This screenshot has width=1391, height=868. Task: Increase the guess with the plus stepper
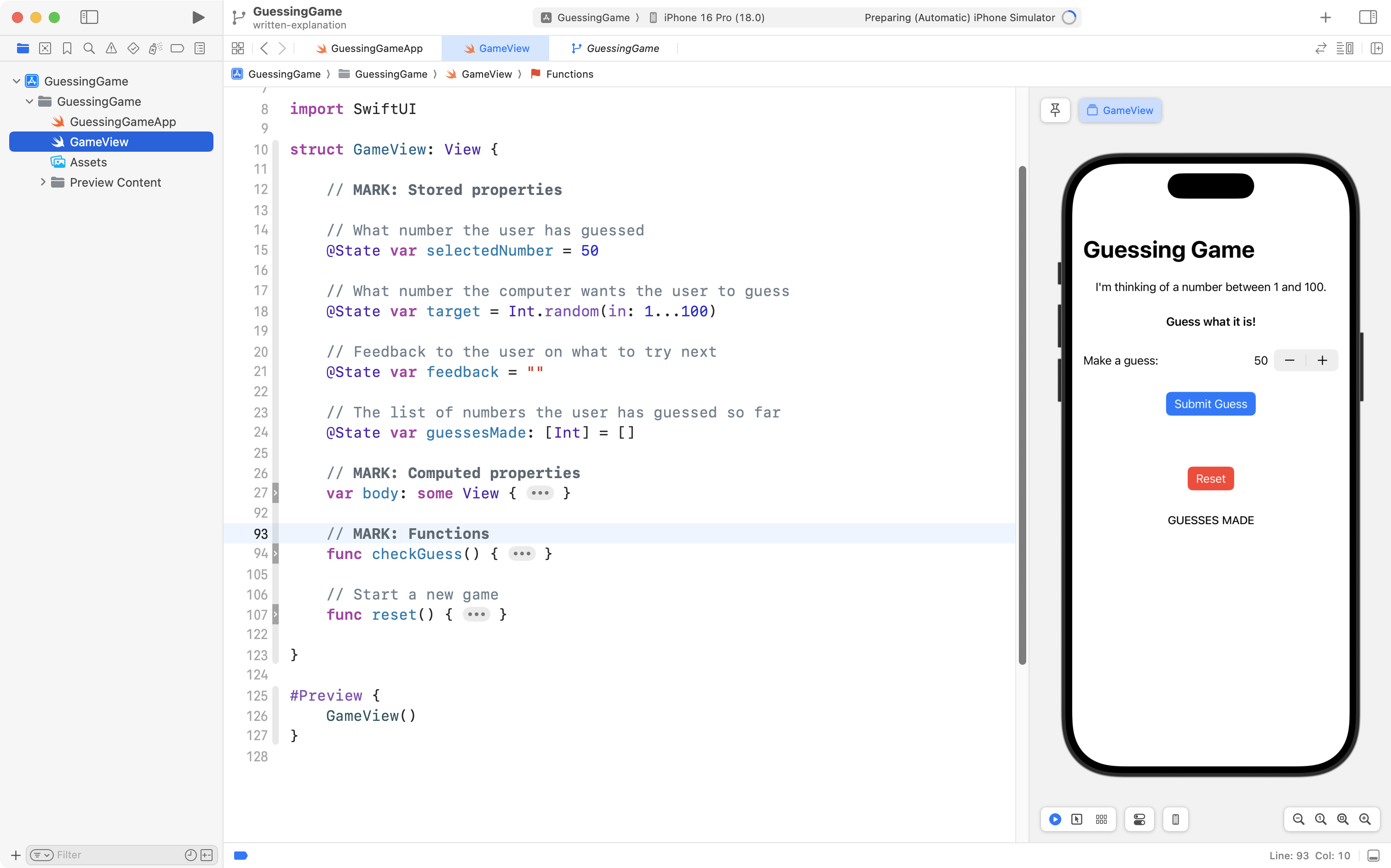pyautogui.click(x=1322, y=360)
